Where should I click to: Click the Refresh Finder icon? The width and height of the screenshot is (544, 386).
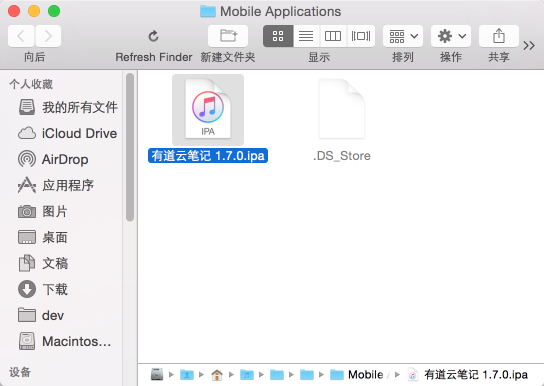pos(153,36)
